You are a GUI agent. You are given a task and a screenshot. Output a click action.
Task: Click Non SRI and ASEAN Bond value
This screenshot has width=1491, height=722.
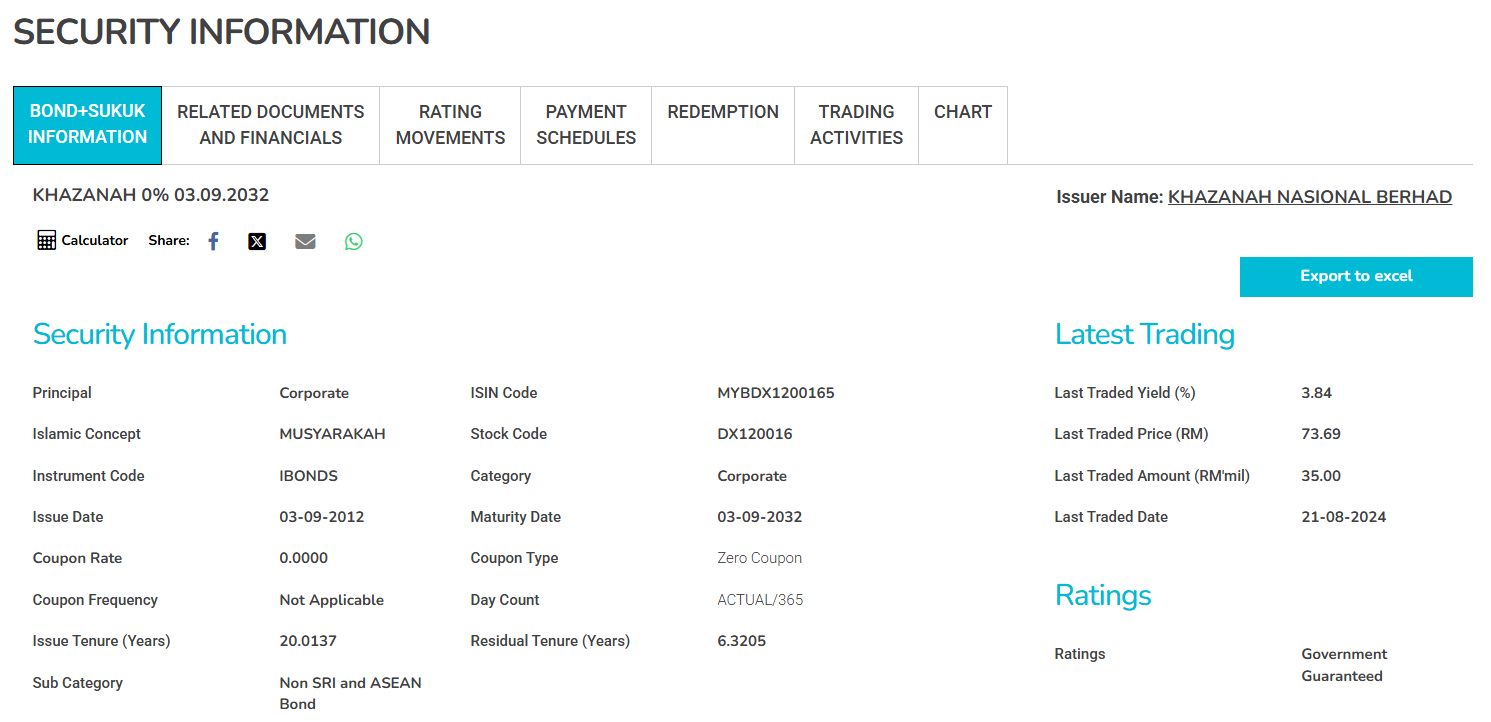[351, 693]
